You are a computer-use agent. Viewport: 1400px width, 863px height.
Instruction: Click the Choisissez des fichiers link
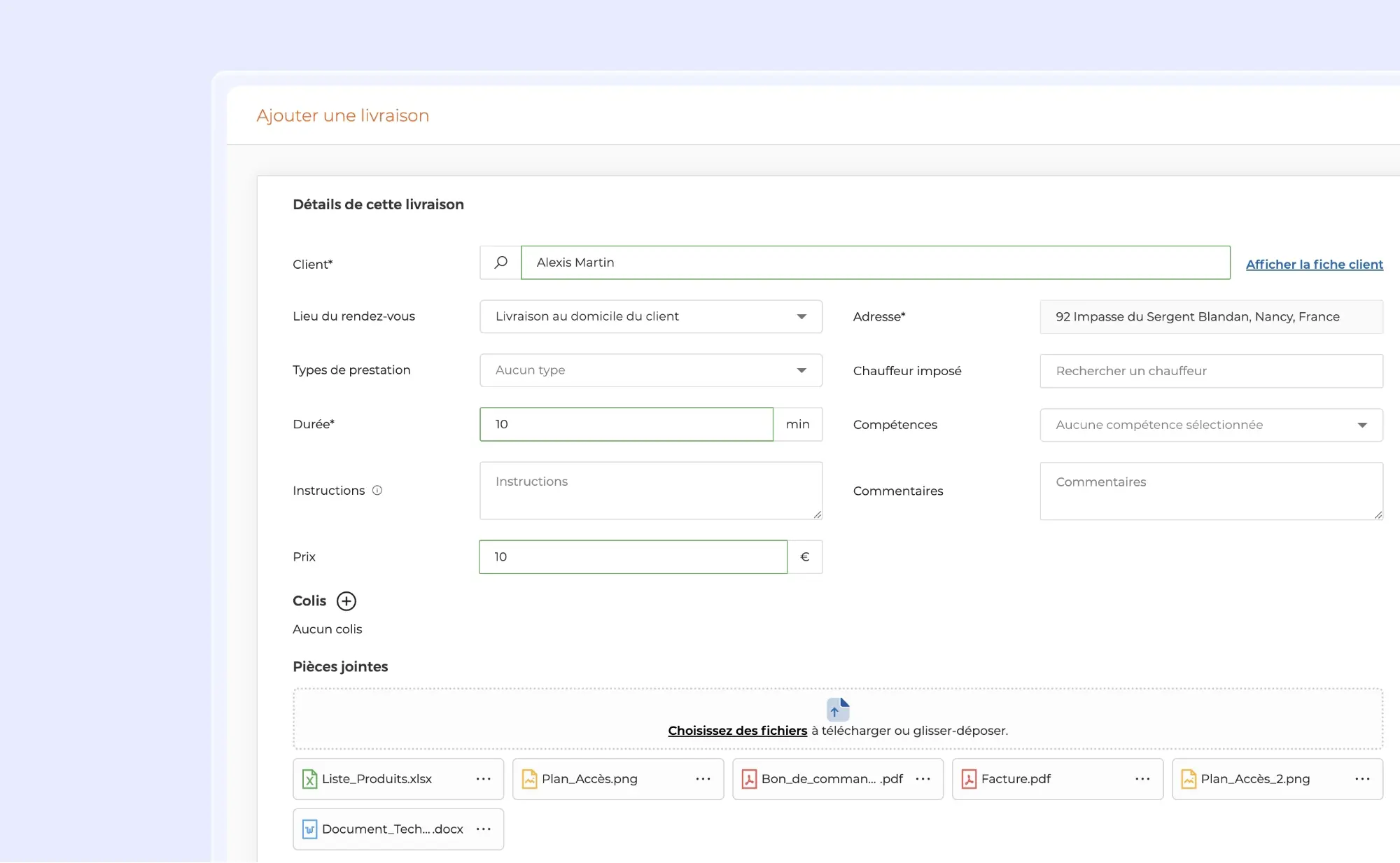[737, 730]
